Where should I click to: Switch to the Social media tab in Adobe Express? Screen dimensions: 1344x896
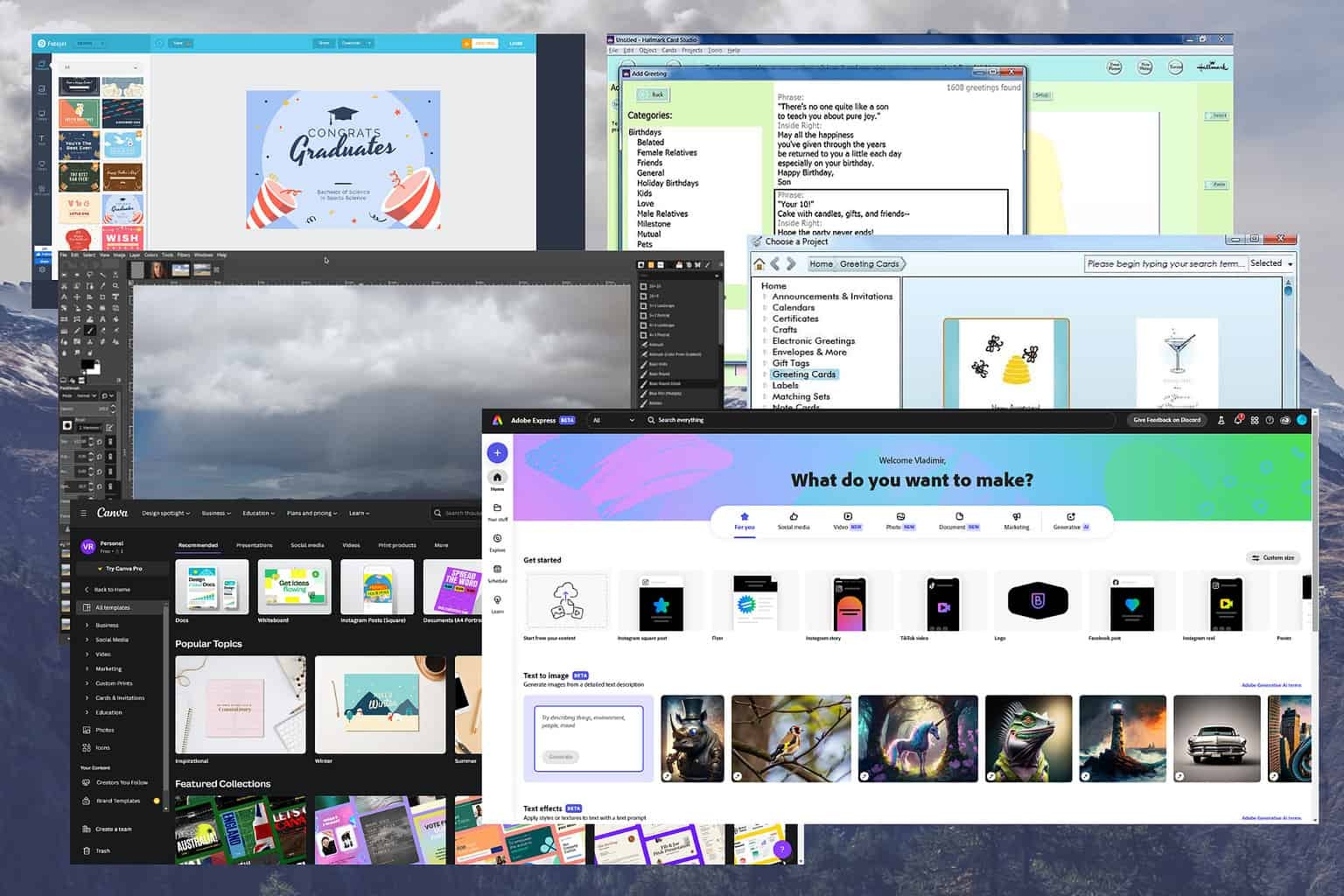(x=794, y=521)
